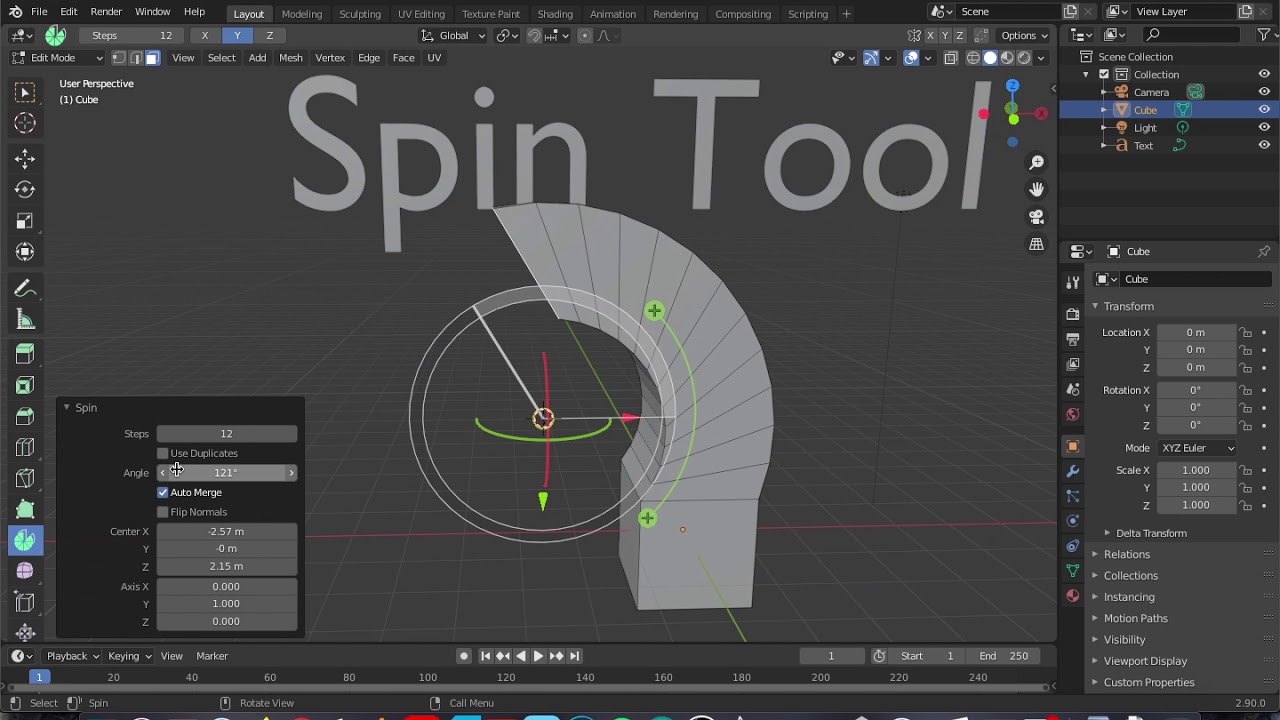The image size is (1280, 720).
Task: Click the zoom magnifier viewport icon
Action: [x=1037, y=162]
